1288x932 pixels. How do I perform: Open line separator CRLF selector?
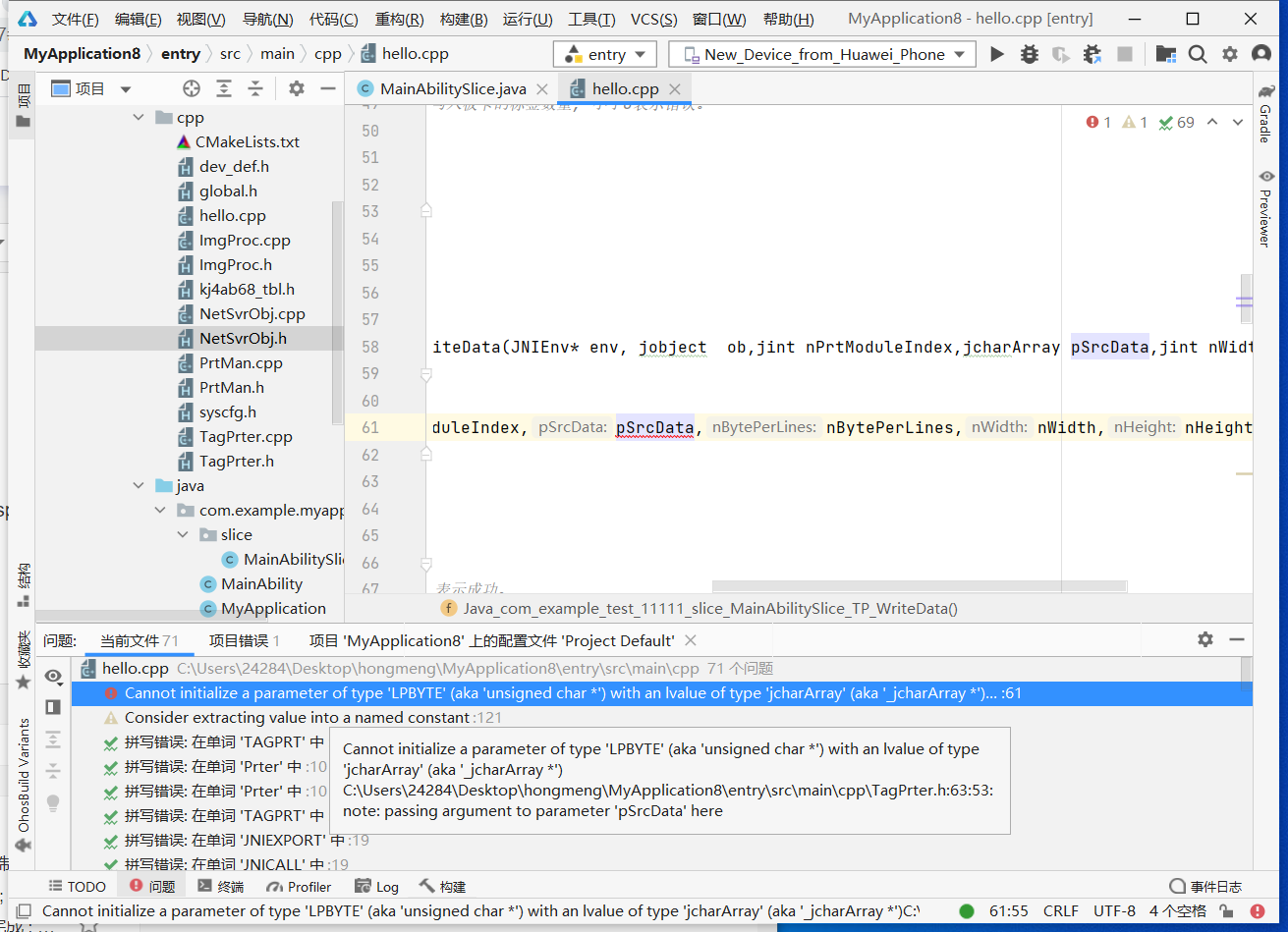1061,911
